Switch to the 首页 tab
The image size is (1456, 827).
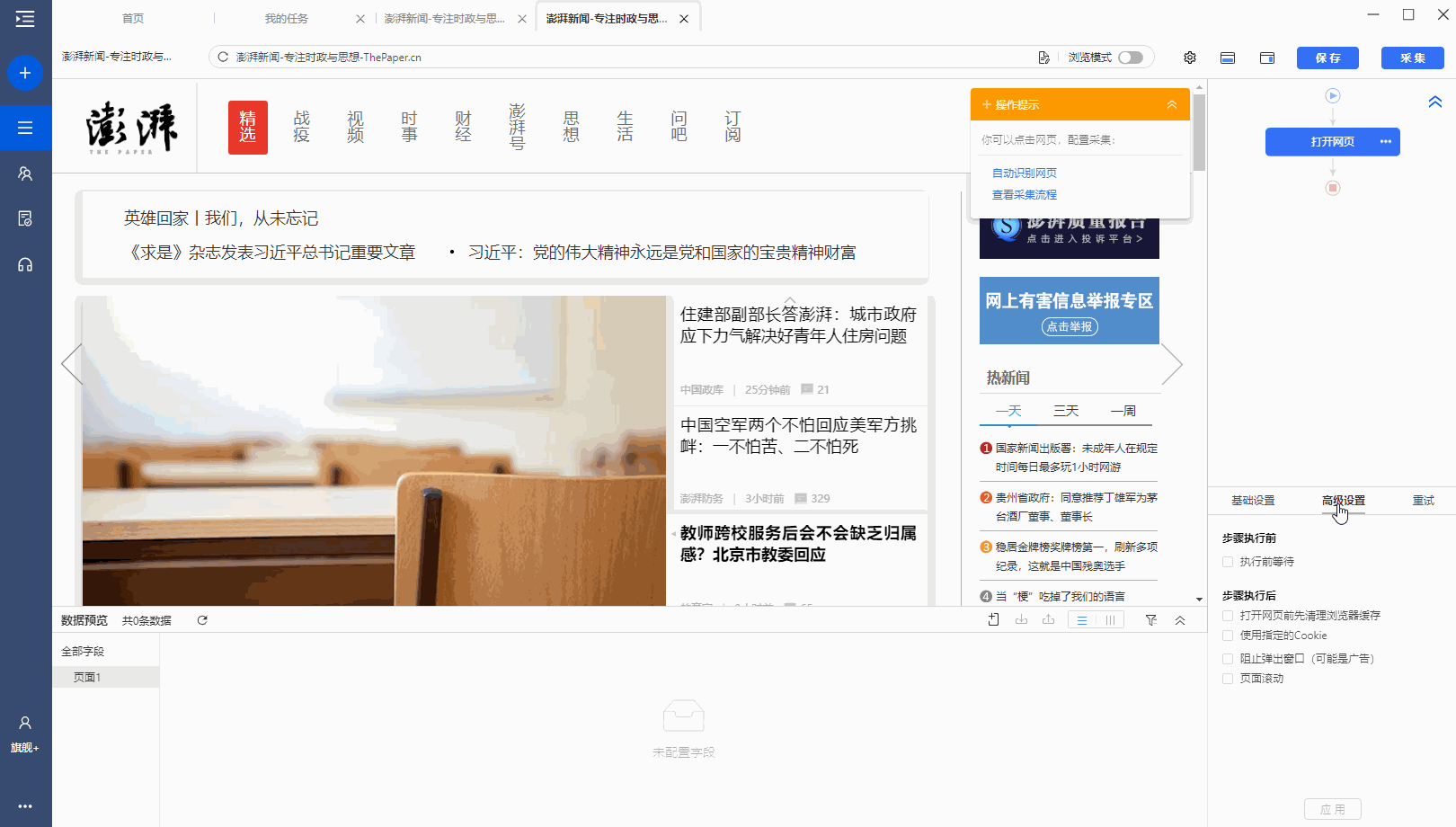point(133,19)
